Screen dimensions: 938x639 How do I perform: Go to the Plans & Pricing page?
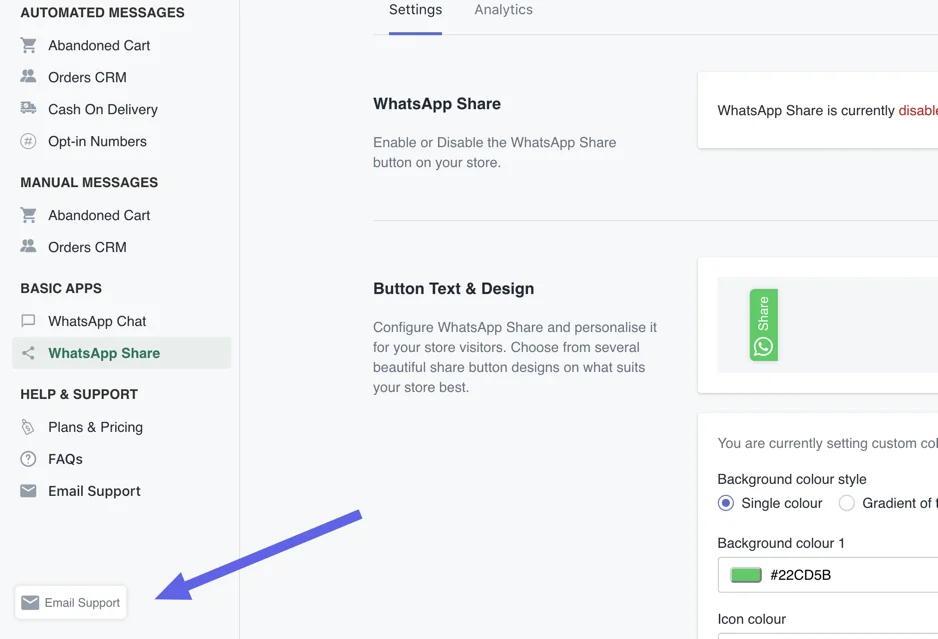95,427
